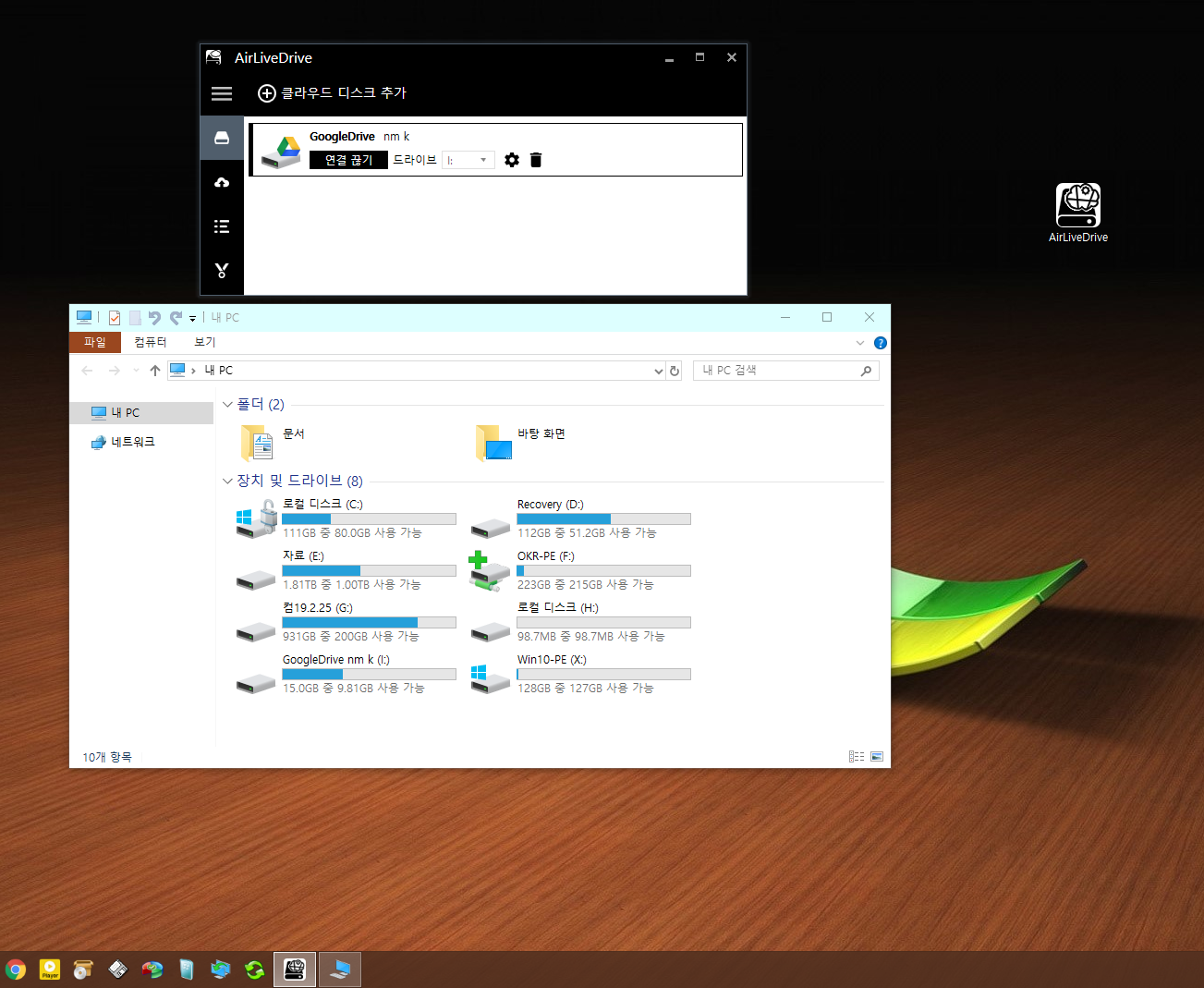
Task: Click Redo in Explorer quick access toolbar
Action: coord(176,318)
